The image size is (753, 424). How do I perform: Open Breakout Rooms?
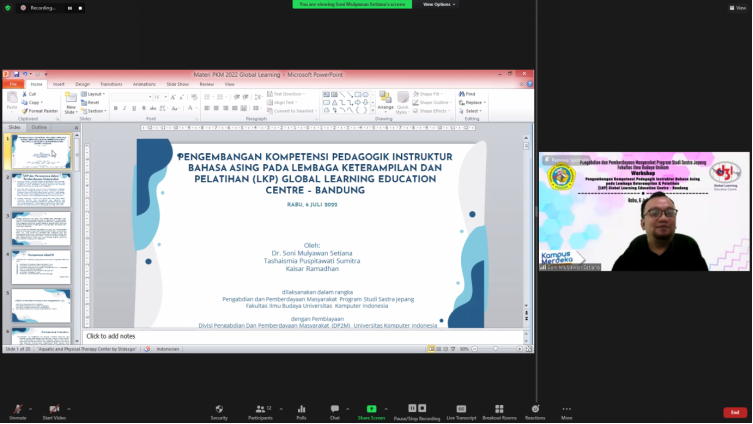pos(499,412)
